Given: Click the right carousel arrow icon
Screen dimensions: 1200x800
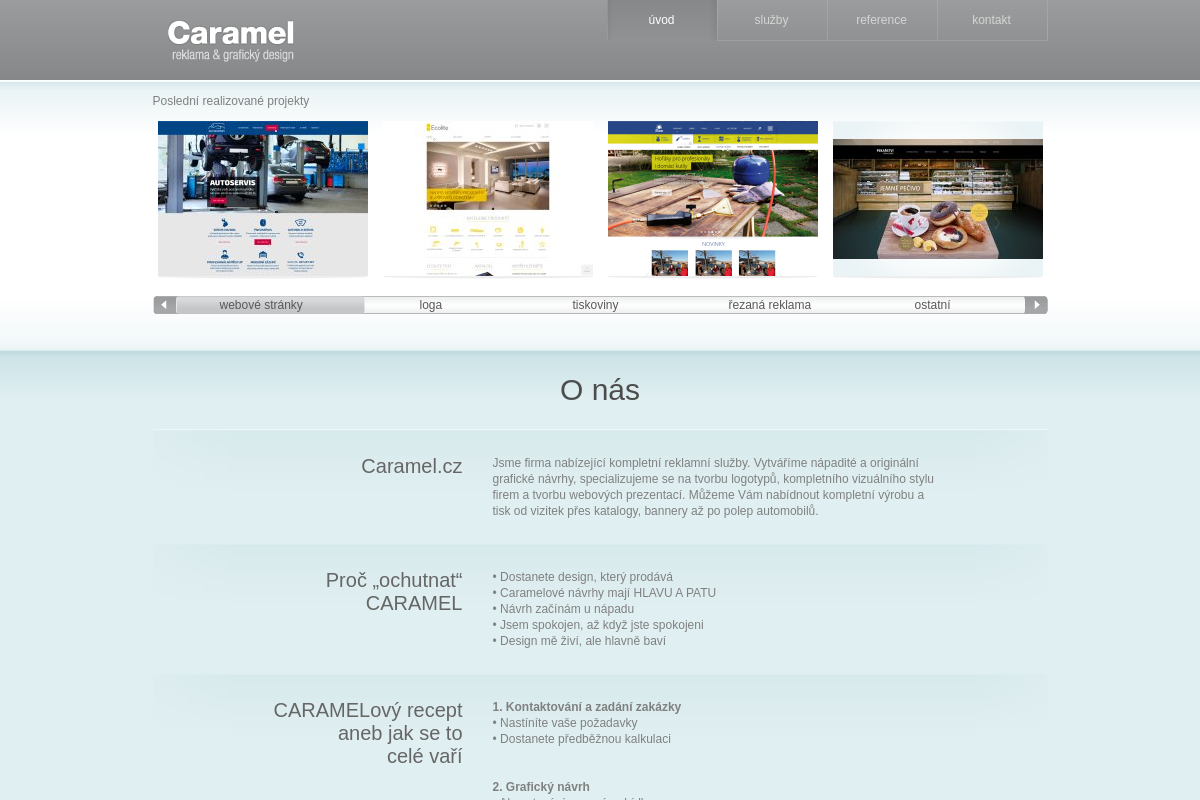Looking at the screenshot, I should pyautogui.click(x=1036, y=305).
